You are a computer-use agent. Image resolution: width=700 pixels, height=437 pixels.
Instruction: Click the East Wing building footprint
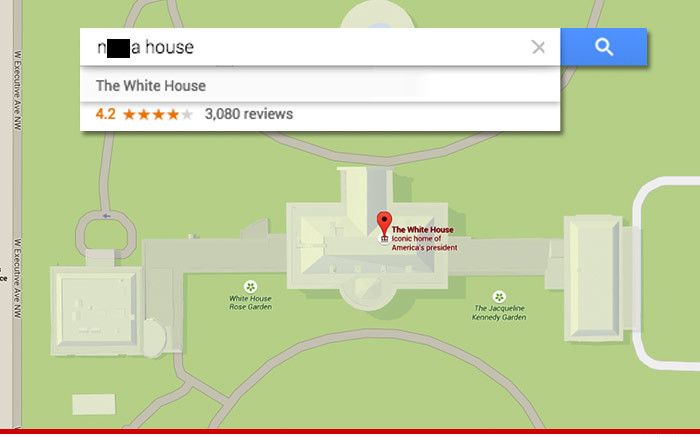point(593,278)
